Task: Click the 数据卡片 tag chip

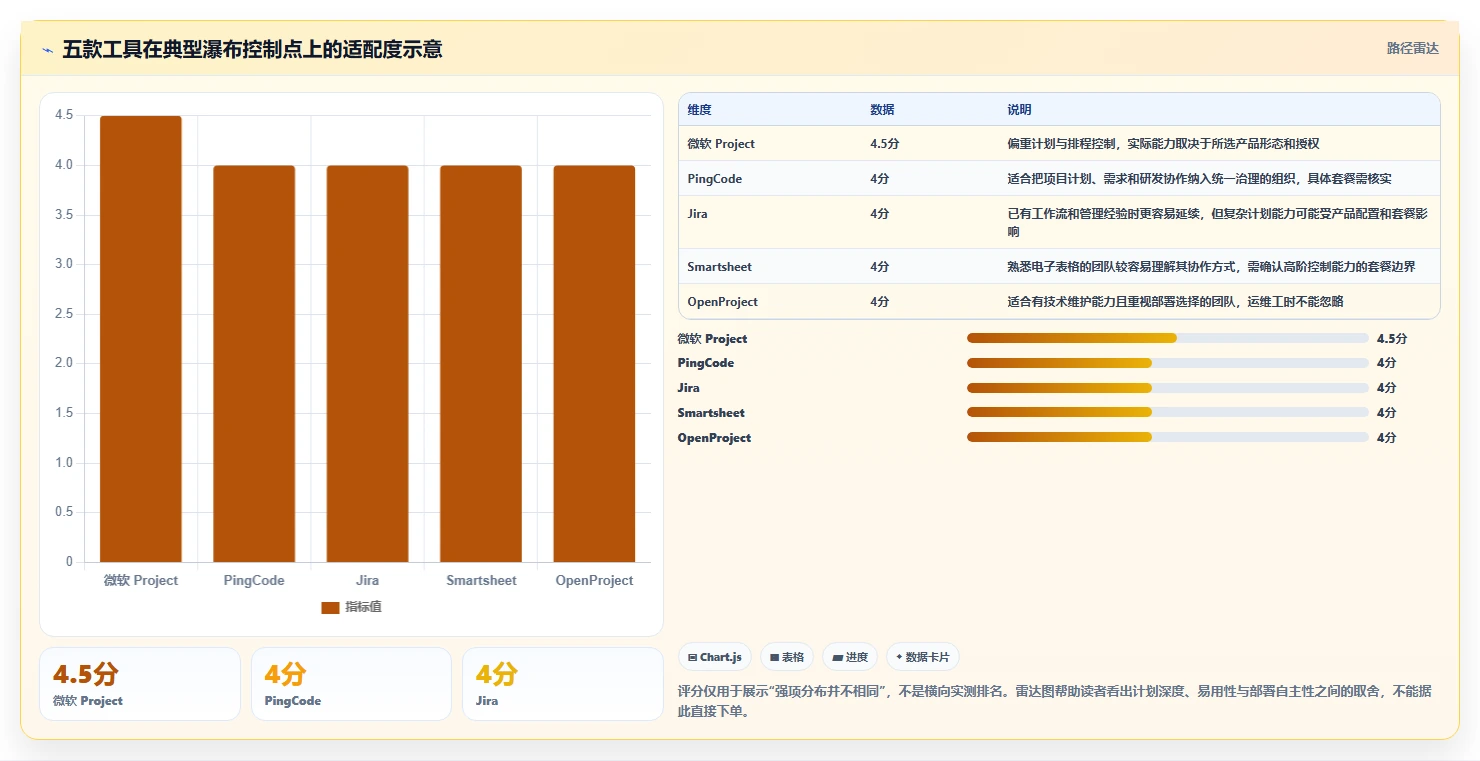Action: [922, 657]
